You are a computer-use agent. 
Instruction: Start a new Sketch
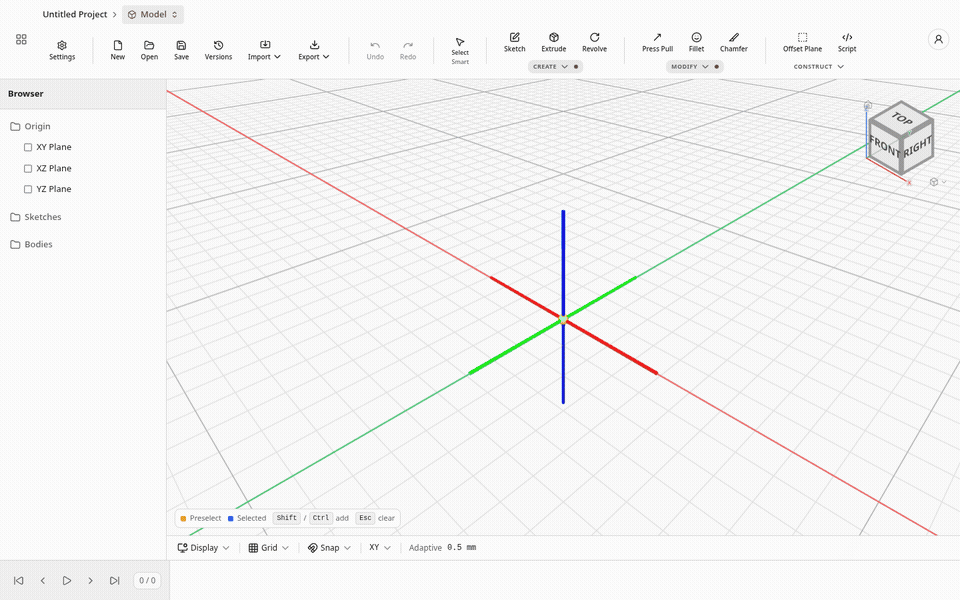[514, 42]
